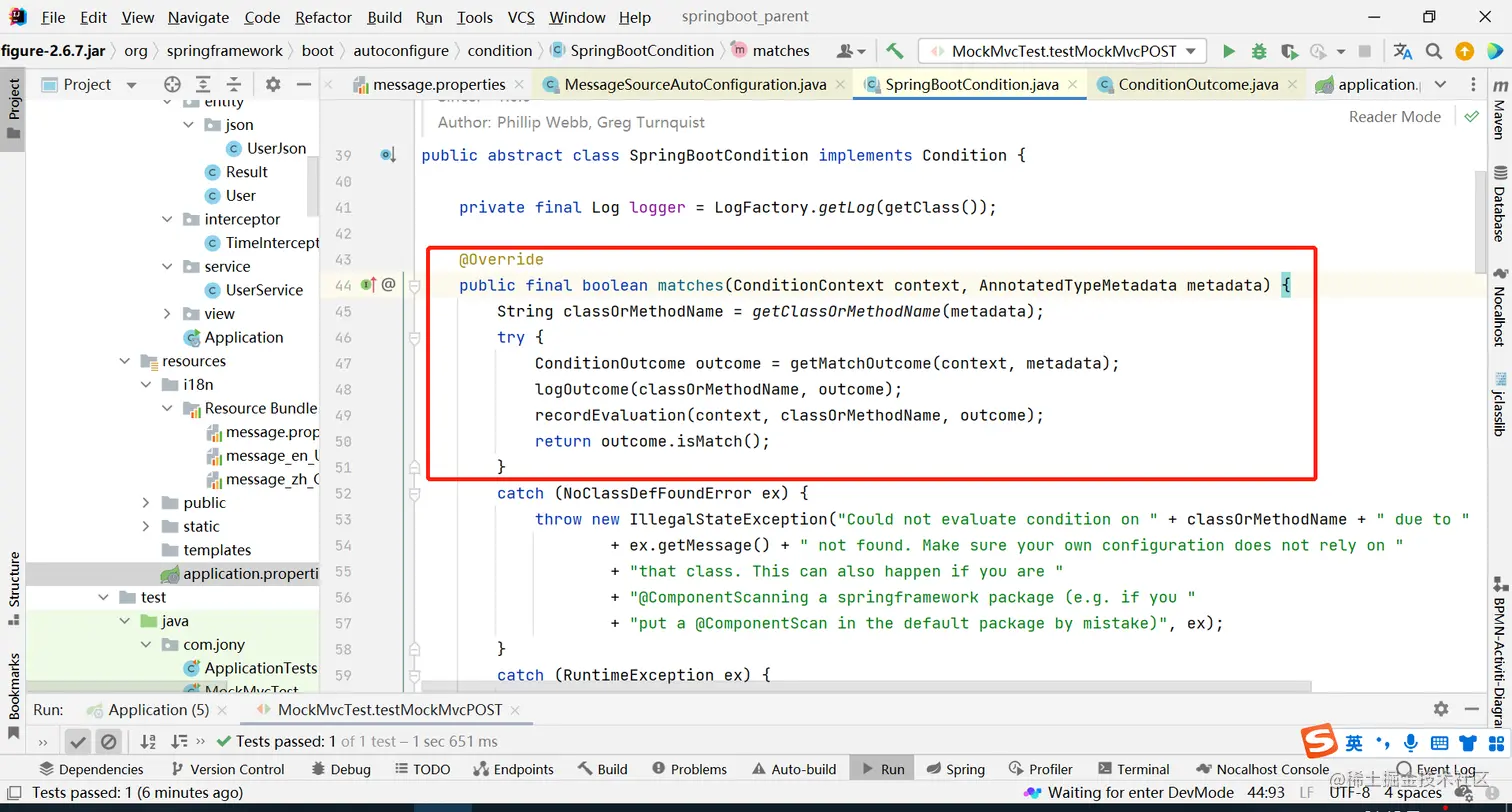Image resolution: width=1512 pixels, height=812 pixels.
Task: Click the locate/select opened file target icon
Action: (172, 84)
